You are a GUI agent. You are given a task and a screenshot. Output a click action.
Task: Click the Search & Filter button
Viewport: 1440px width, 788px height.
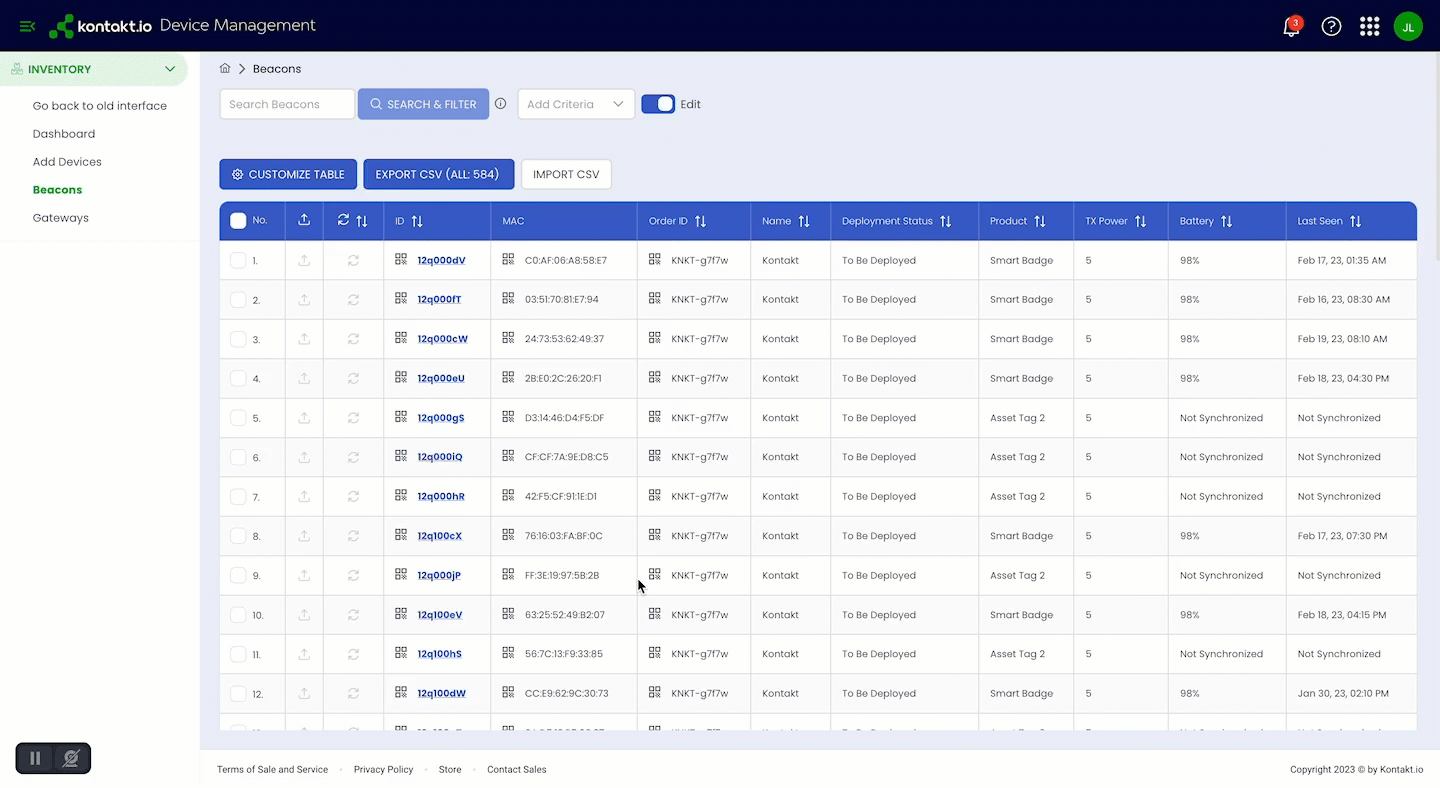tap(423, 104)
